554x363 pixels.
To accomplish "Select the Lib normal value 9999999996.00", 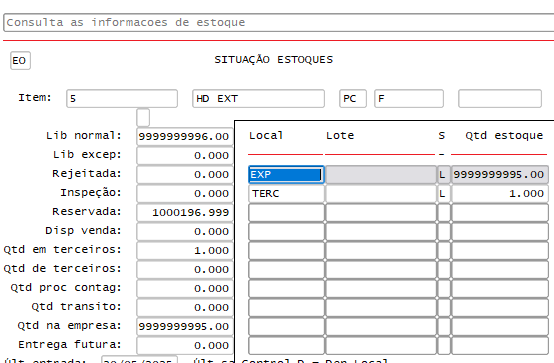I will 184,136.
